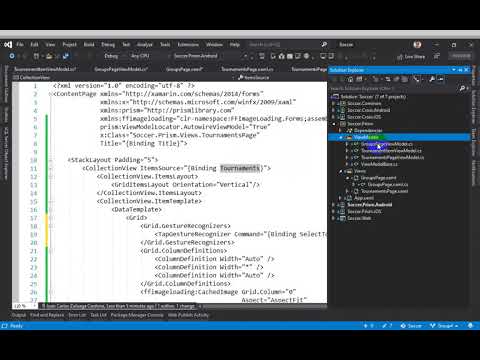
Task: Expand the Soccer.Common project
Action: pyautogui.click(x=333, y=104)
